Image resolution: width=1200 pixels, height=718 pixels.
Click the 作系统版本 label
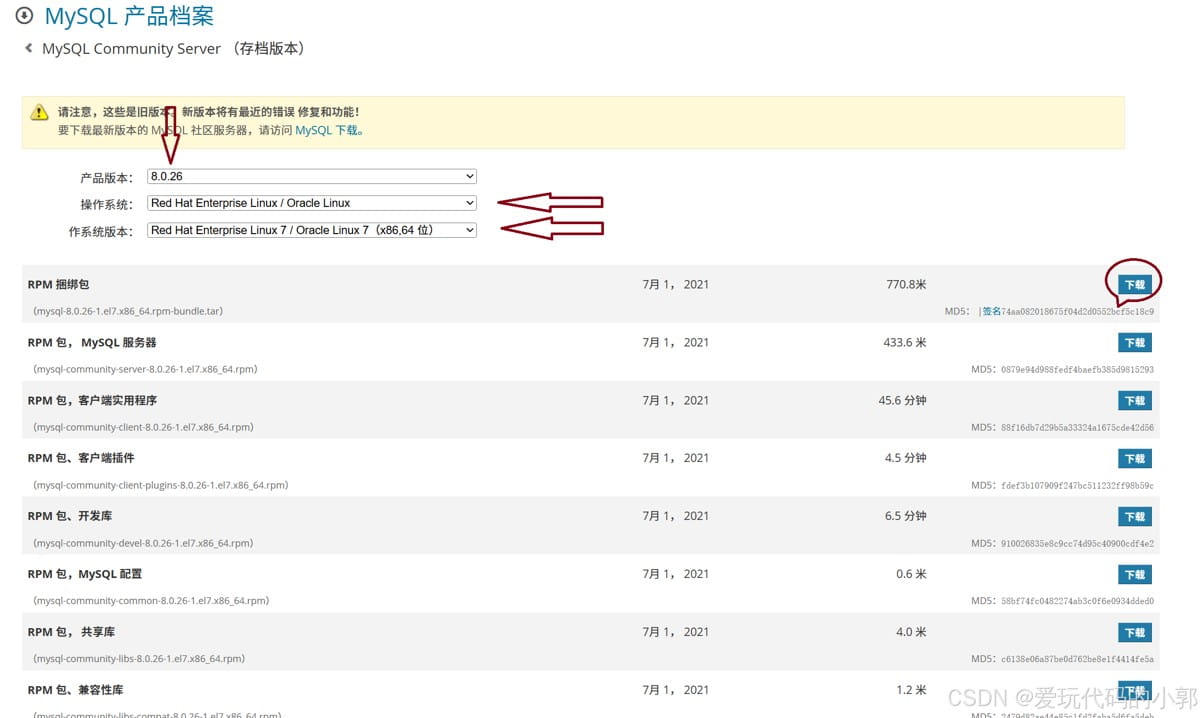tap(100, 231)
